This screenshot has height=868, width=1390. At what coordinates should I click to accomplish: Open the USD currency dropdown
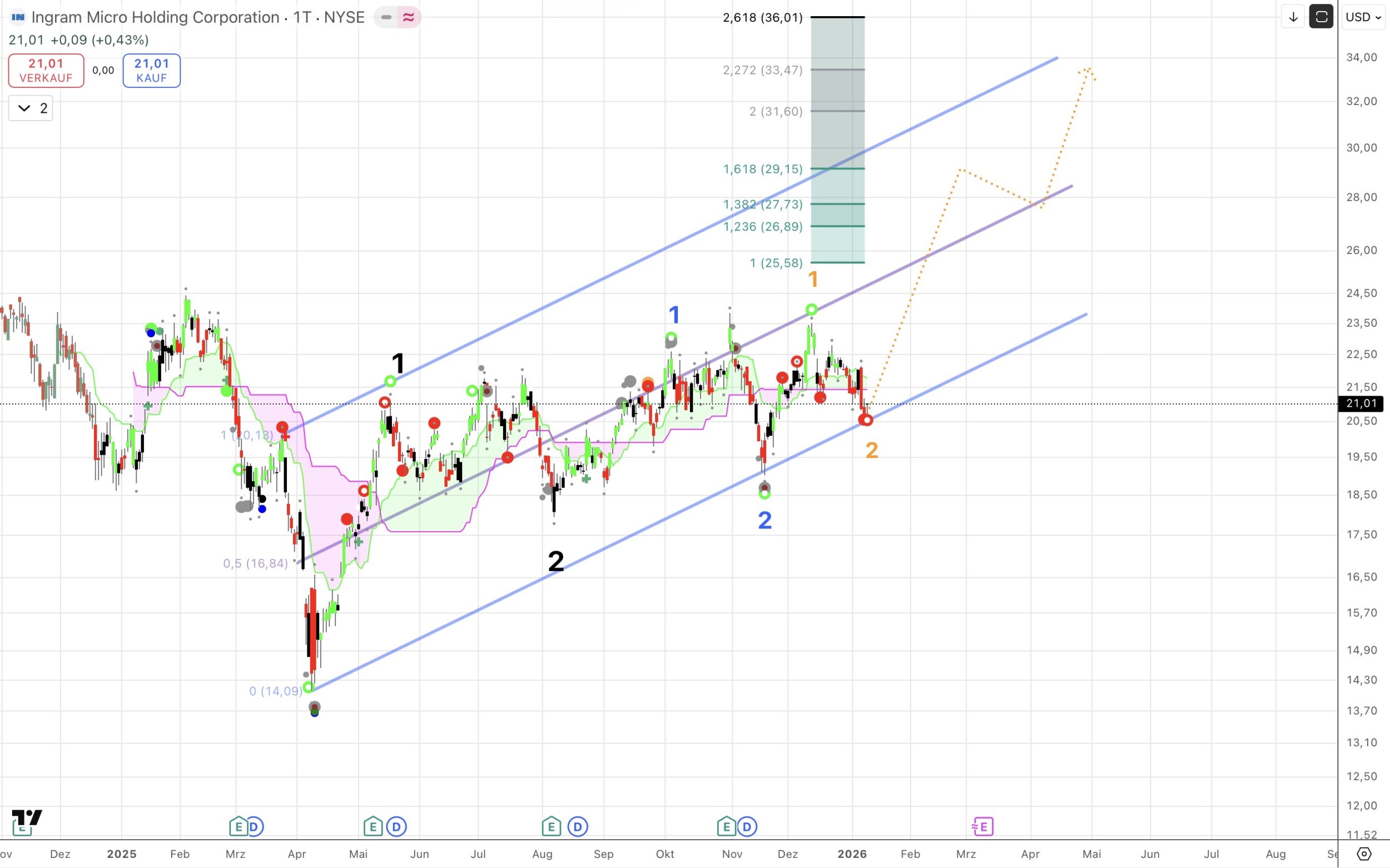click(1363, 17)
